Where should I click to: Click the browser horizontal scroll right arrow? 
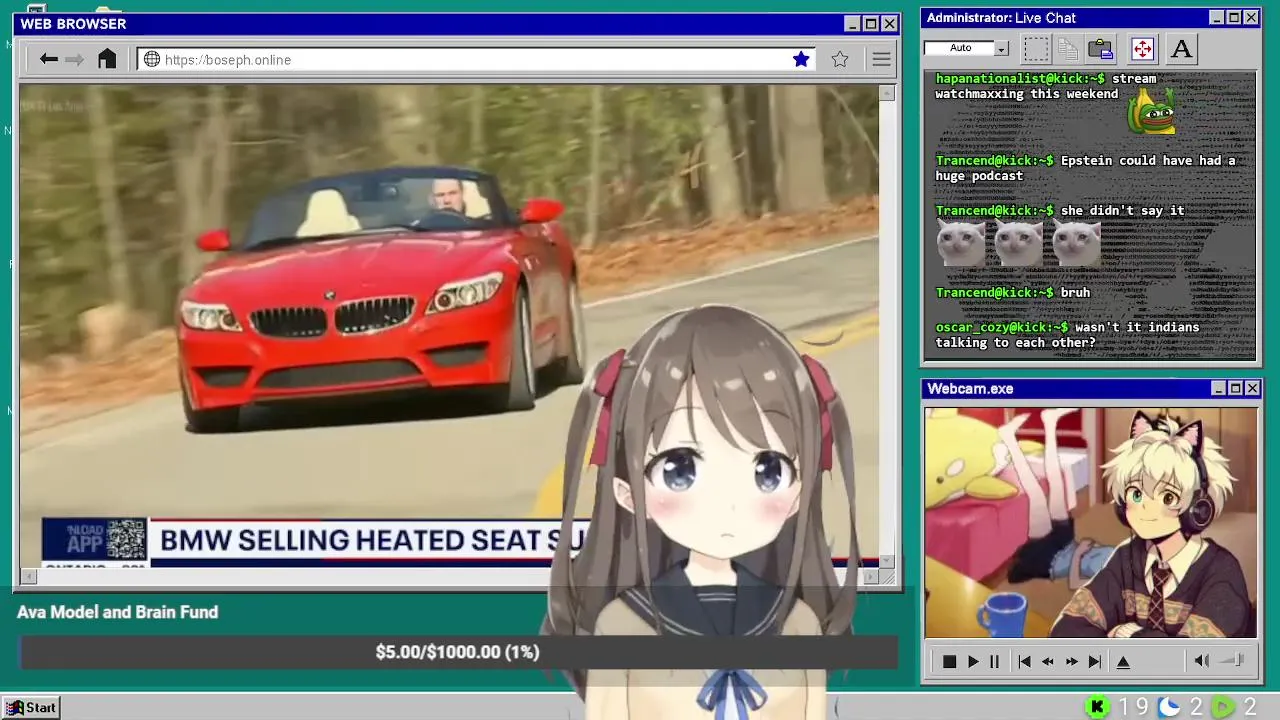(871, 575)
